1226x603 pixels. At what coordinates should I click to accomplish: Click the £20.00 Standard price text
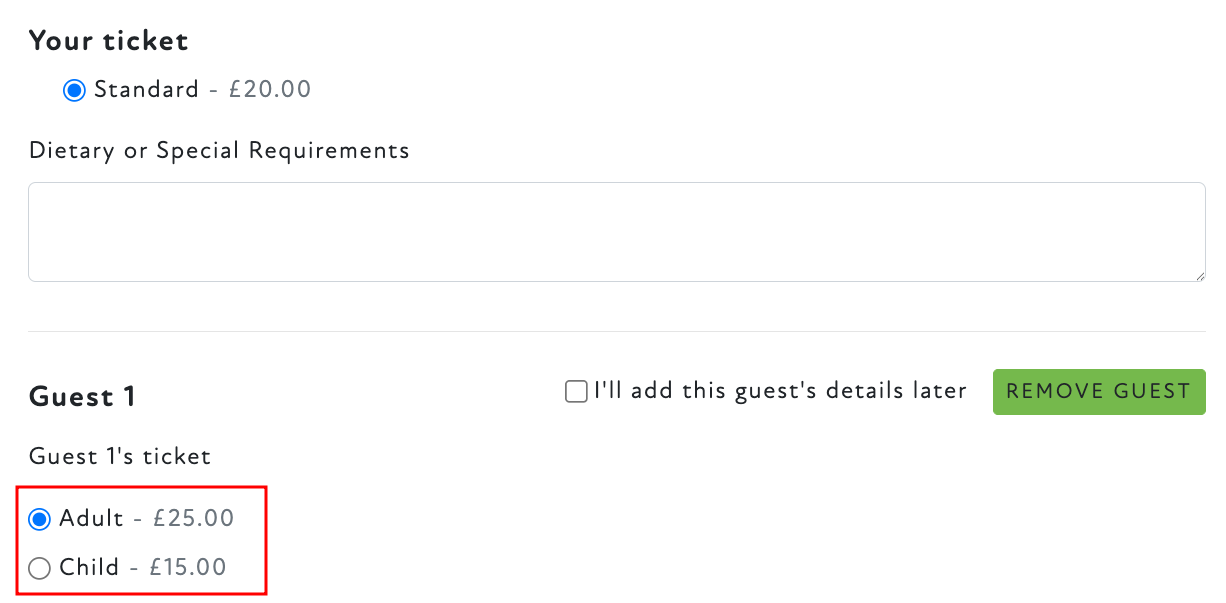point(270,90)
